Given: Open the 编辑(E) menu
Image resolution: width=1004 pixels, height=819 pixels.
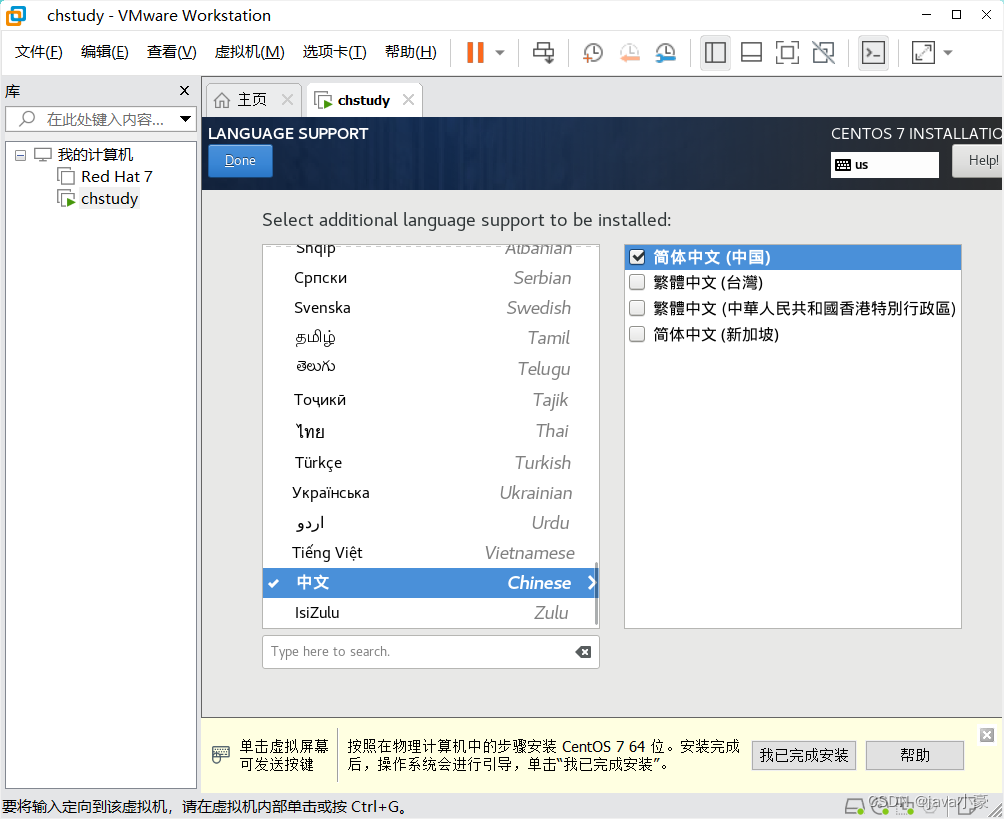Looking at the screenshot, I should [x=105, y=52].
